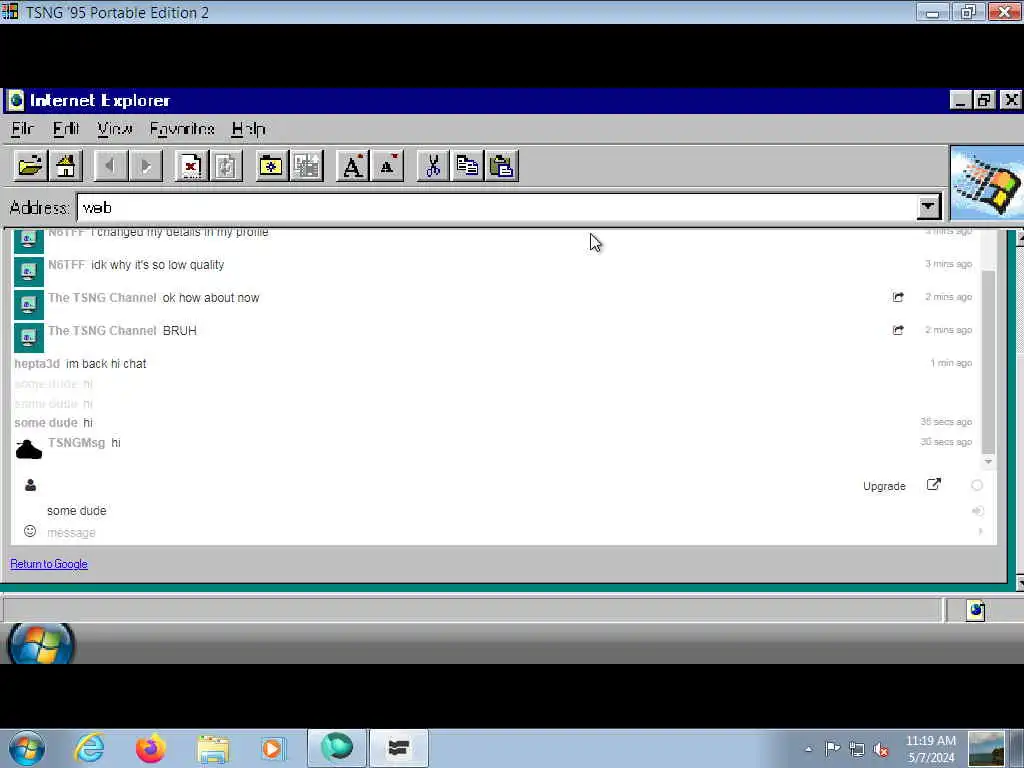Viewport: 1024px width, 768px height.
Task: Go to the Home page icon
Action: (65, 166)
